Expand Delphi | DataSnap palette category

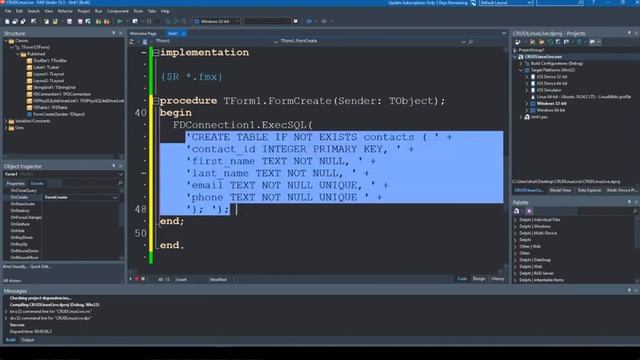(516, 260)
